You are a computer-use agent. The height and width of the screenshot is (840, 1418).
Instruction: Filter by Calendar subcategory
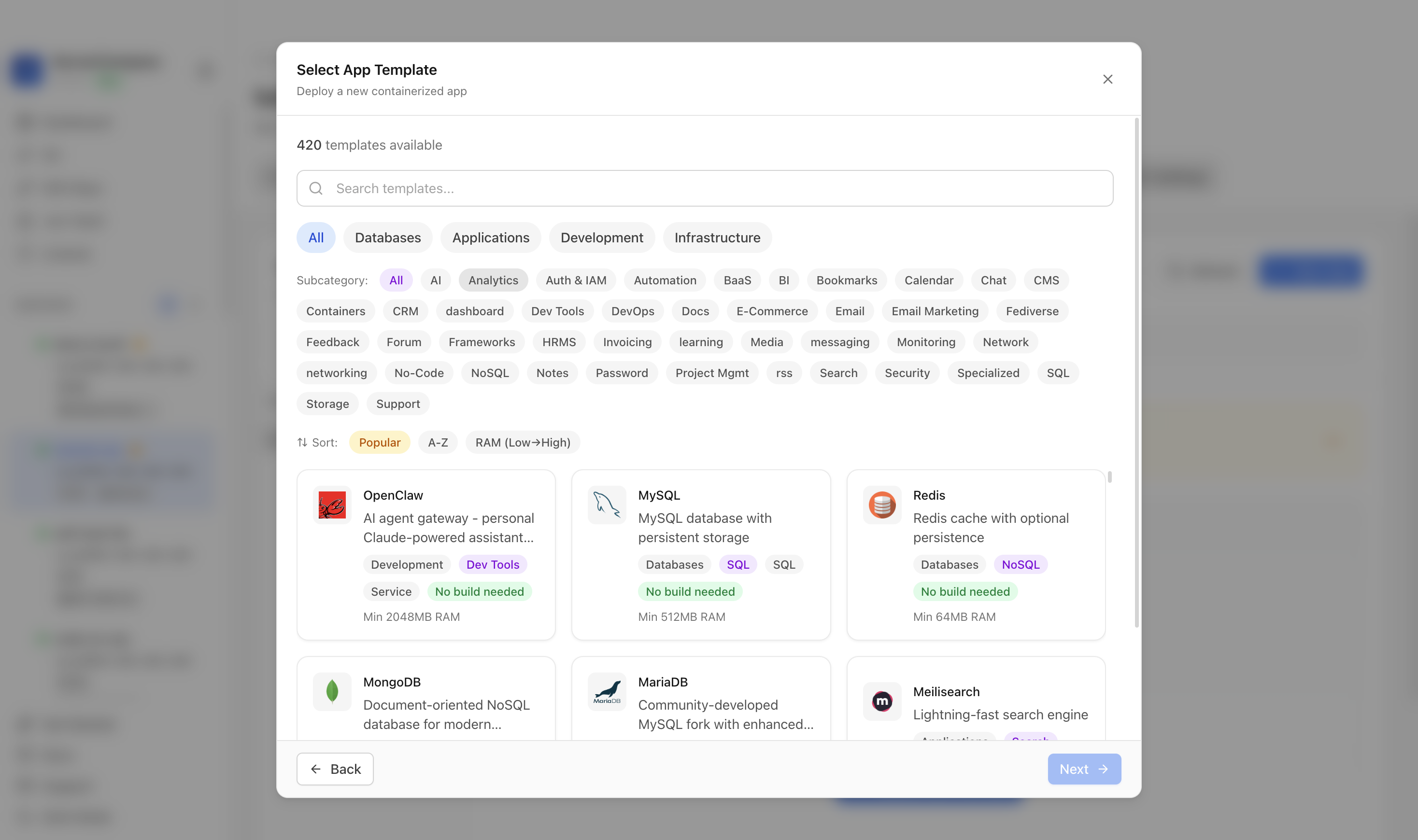929,280
